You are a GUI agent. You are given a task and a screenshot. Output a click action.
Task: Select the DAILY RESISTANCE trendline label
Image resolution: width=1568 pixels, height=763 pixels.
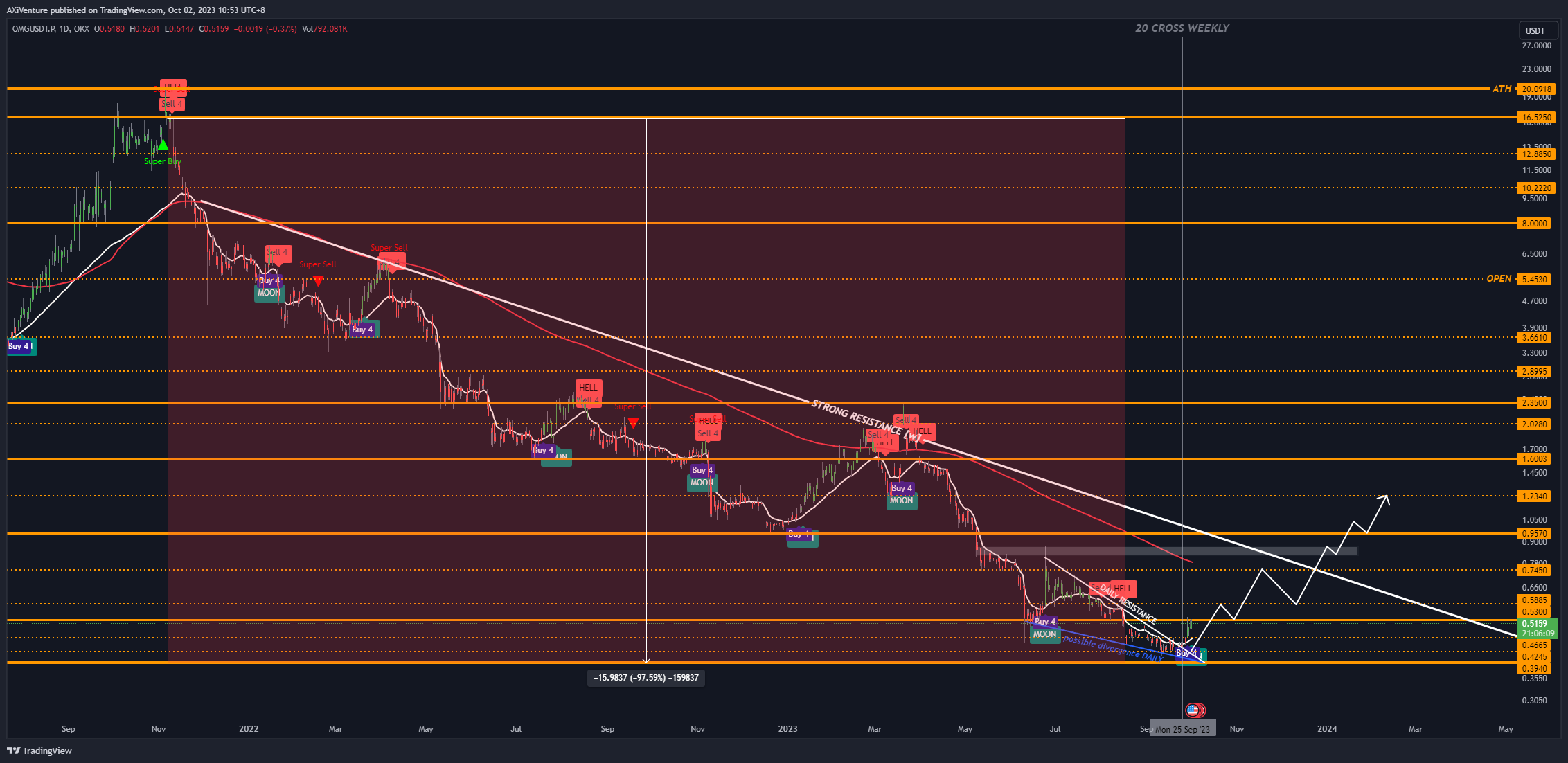click(x=1128, y=604)
